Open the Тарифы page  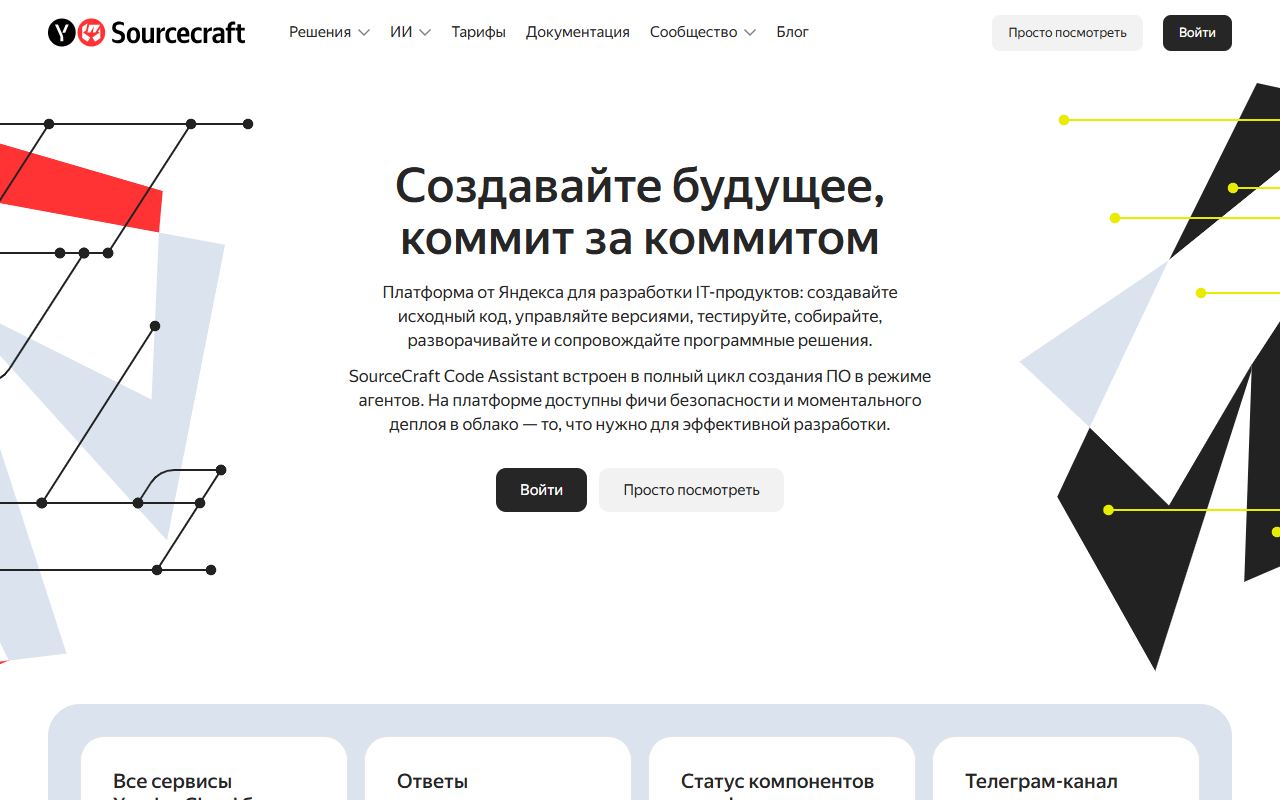pos(478,32)
